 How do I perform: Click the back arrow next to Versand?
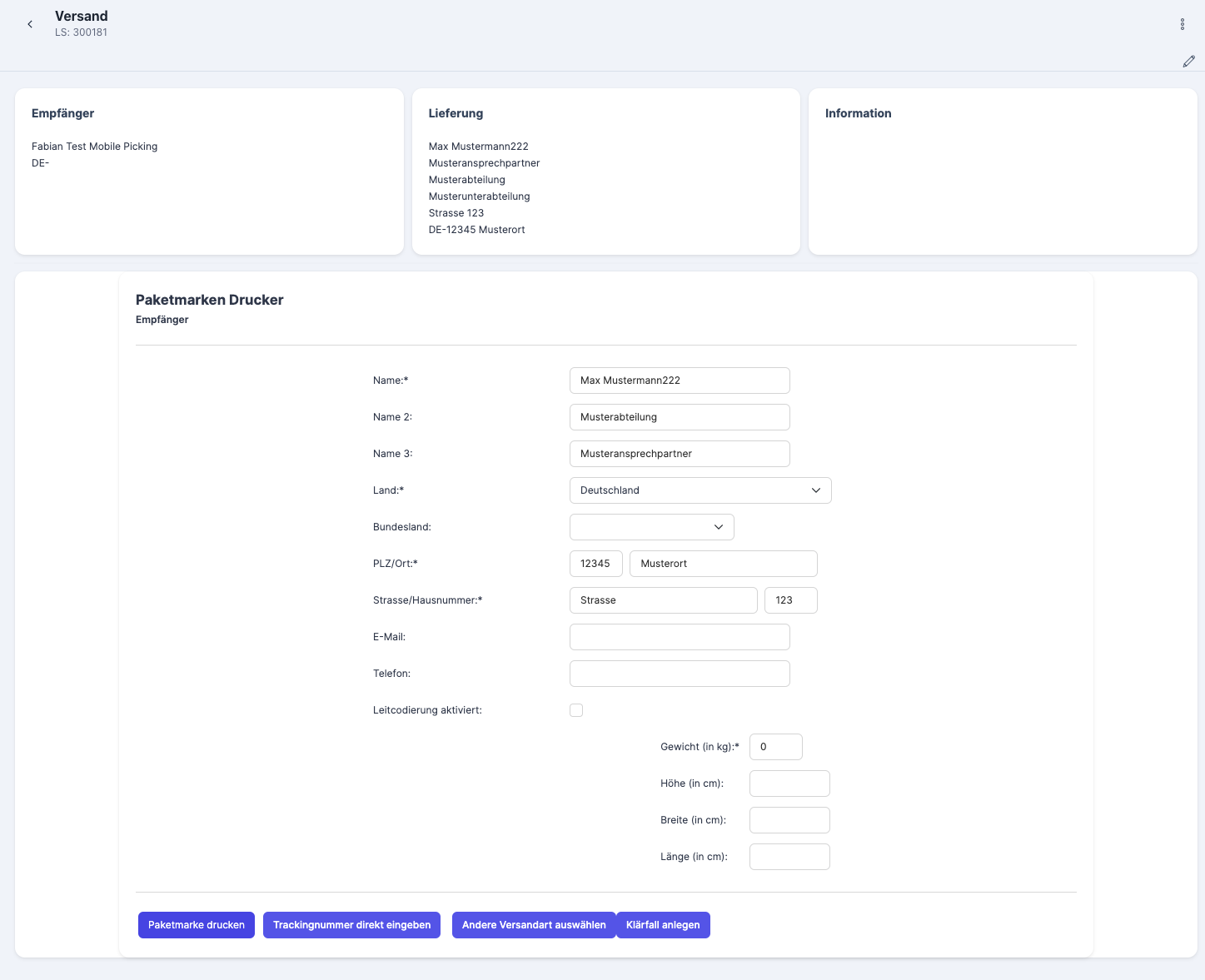tap(30, 24)
